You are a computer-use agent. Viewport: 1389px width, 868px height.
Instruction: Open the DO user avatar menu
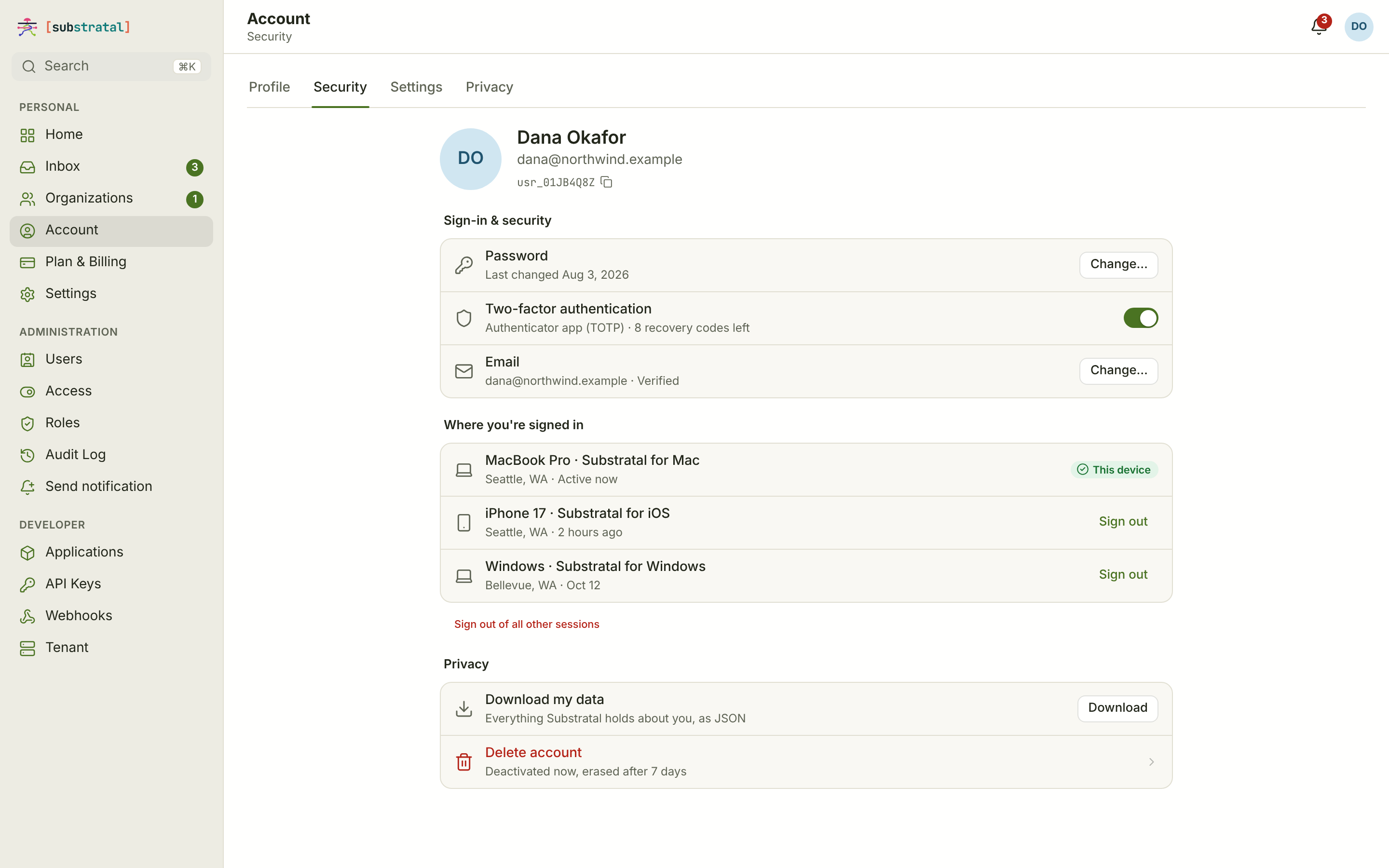pyautogui.click(x=1358, y=27)
